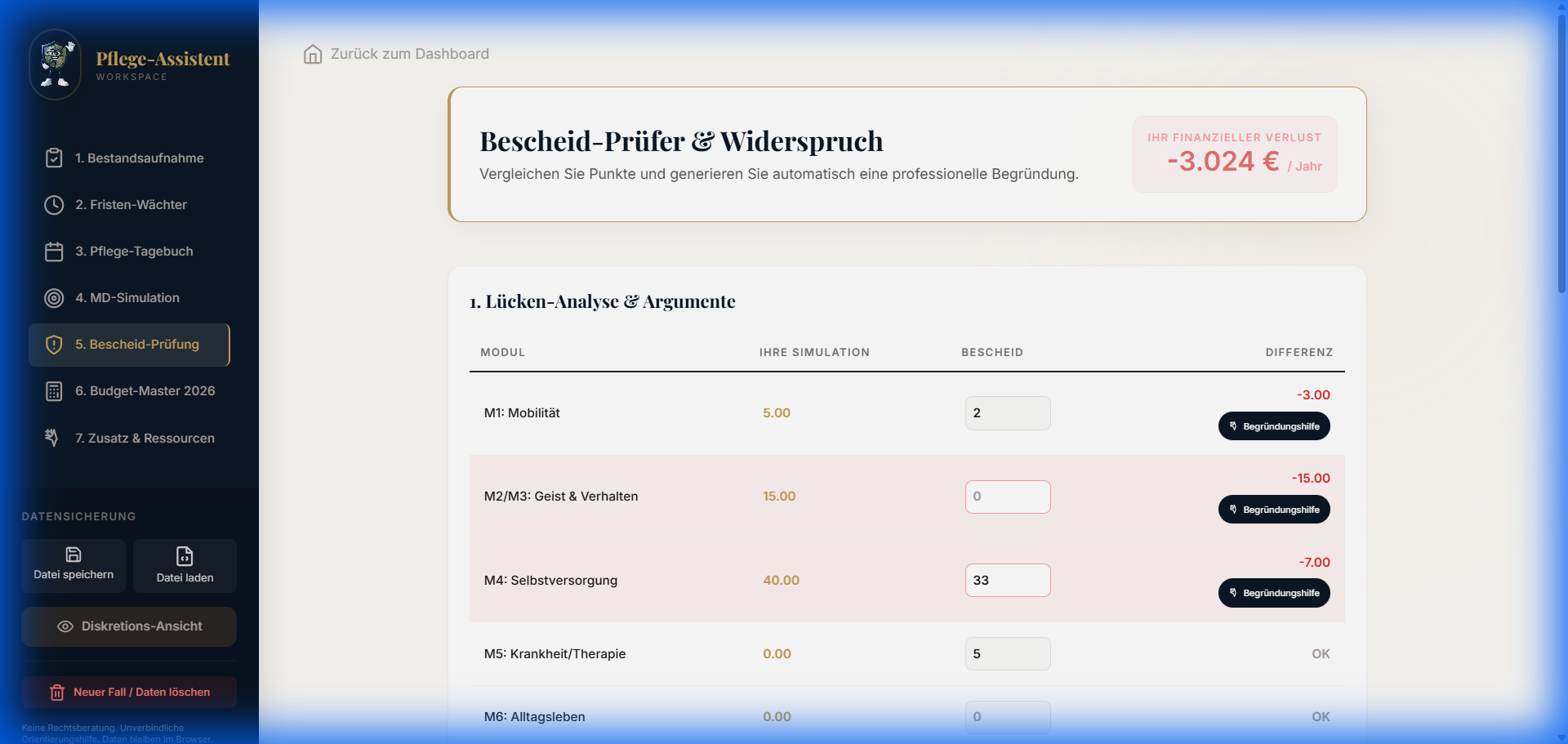This screenshot has width=1568, height=744.
Task: Click the page's vertical scrollbar
Action: click(1561, 163)
